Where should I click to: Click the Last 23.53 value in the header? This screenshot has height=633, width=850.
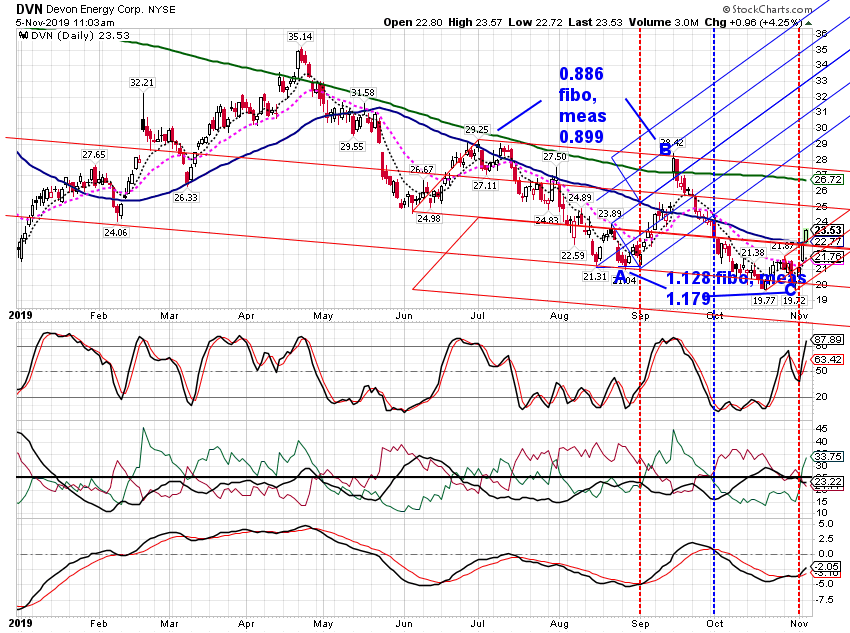click(595, 22)
